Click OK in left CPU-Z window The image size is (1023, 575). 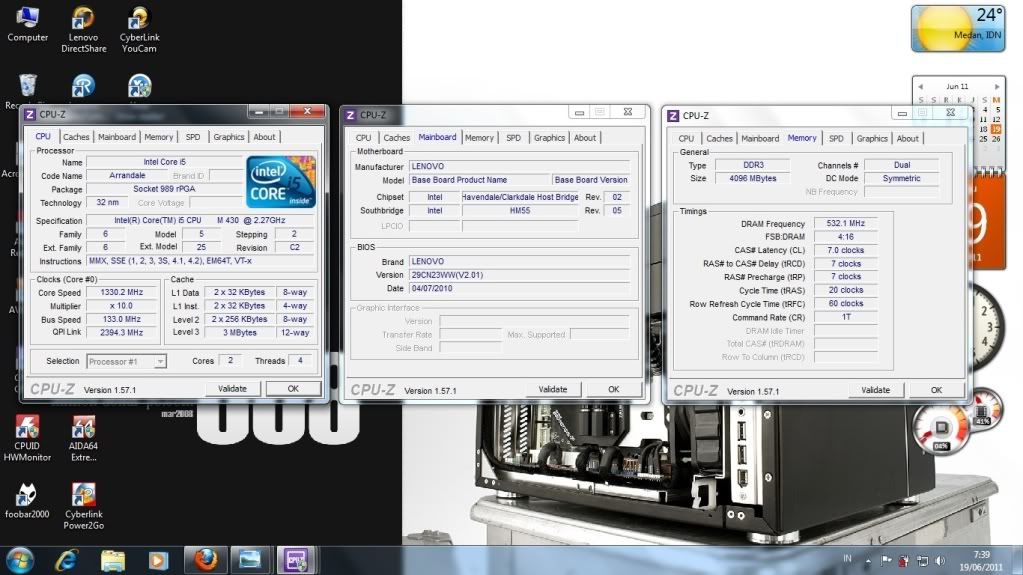coord(293,388)
